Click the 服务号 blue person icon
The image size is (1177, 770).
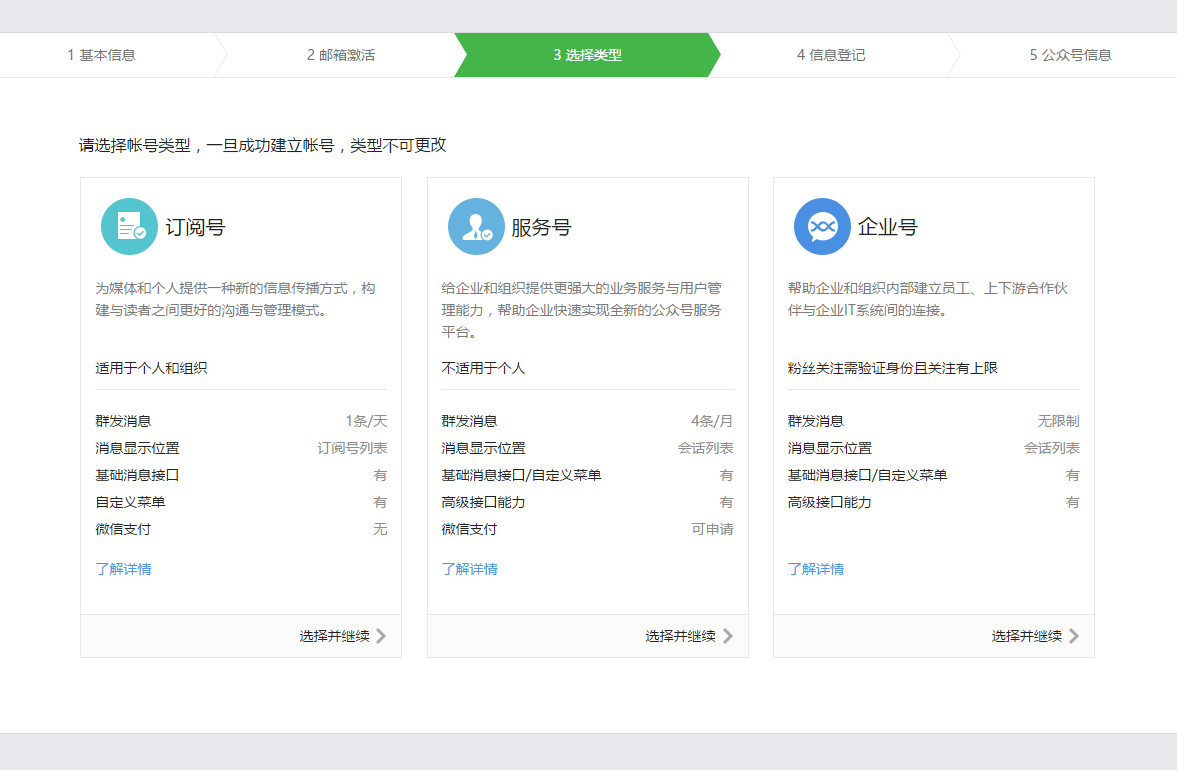476,227
